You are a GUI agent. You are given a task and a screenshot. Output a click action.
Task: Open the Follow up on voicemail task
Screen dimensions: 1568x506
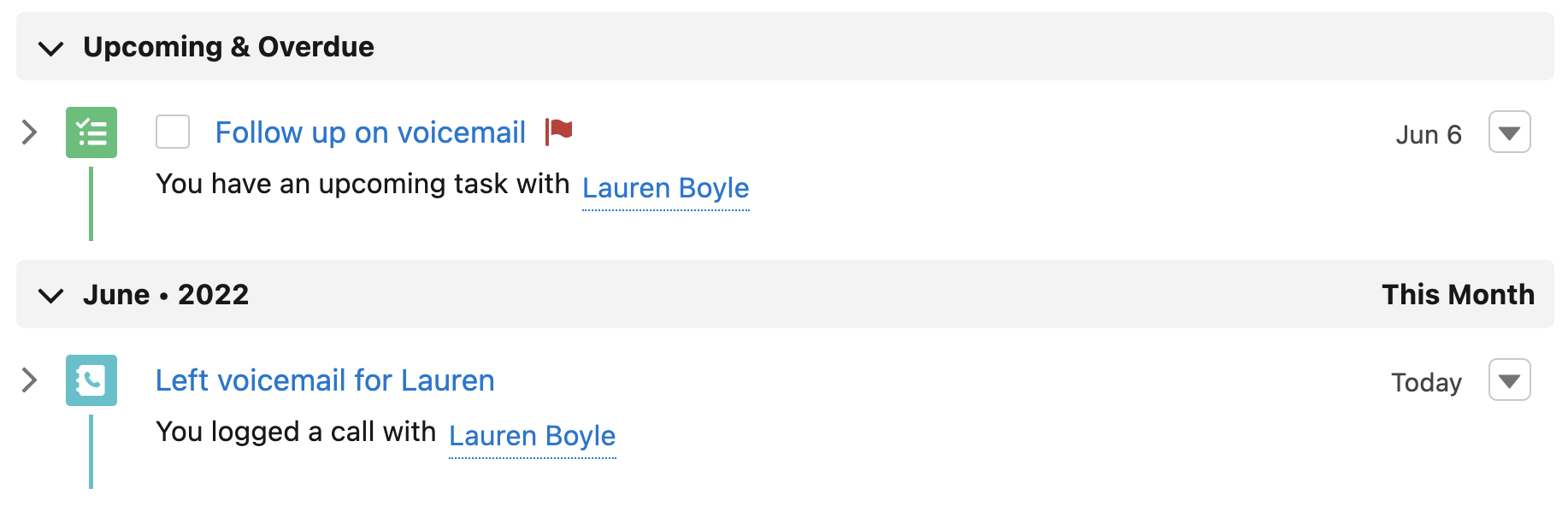[x=370, y=132]
